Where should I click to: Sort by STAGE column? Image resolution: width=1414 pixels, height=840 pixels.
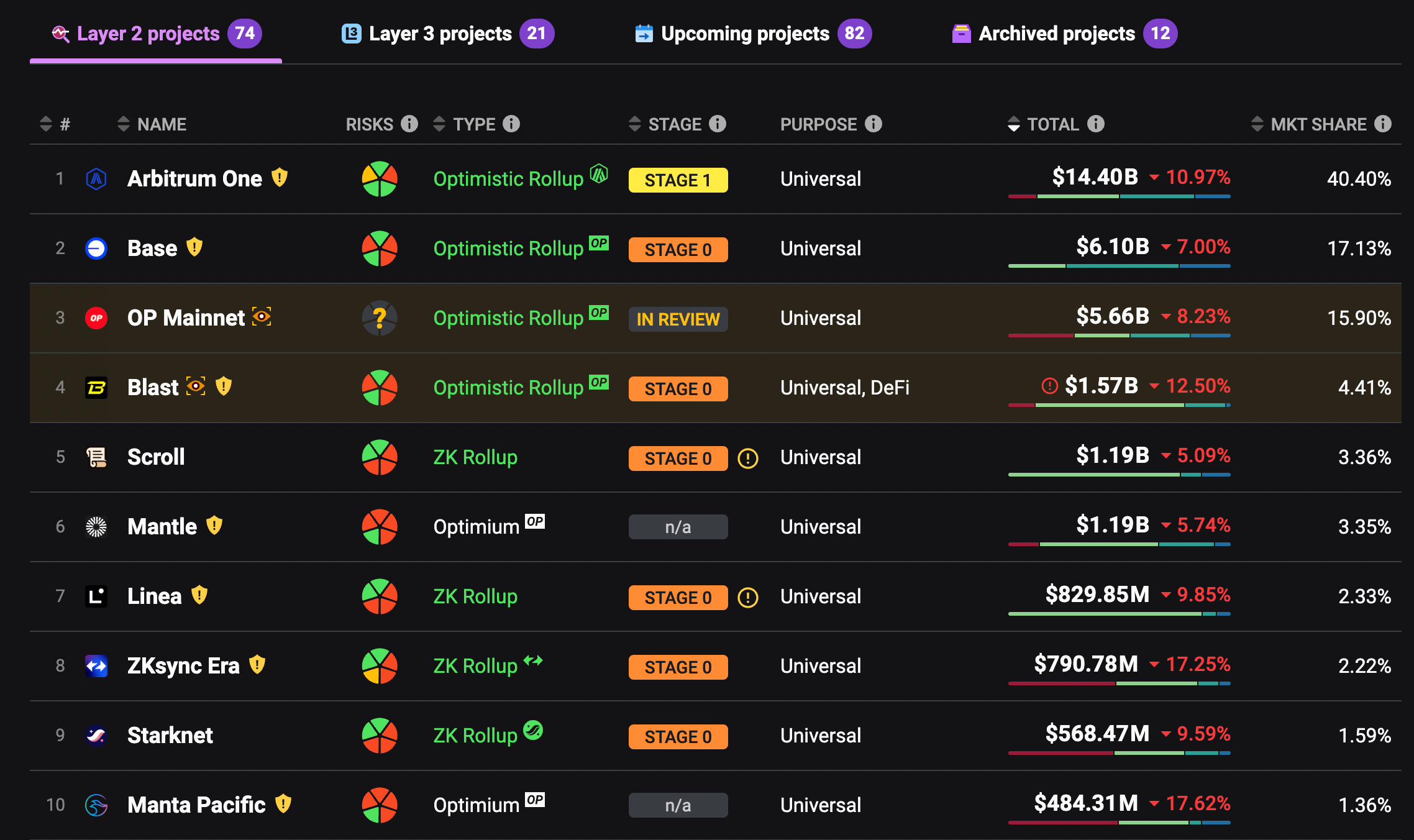click(635, 124)
